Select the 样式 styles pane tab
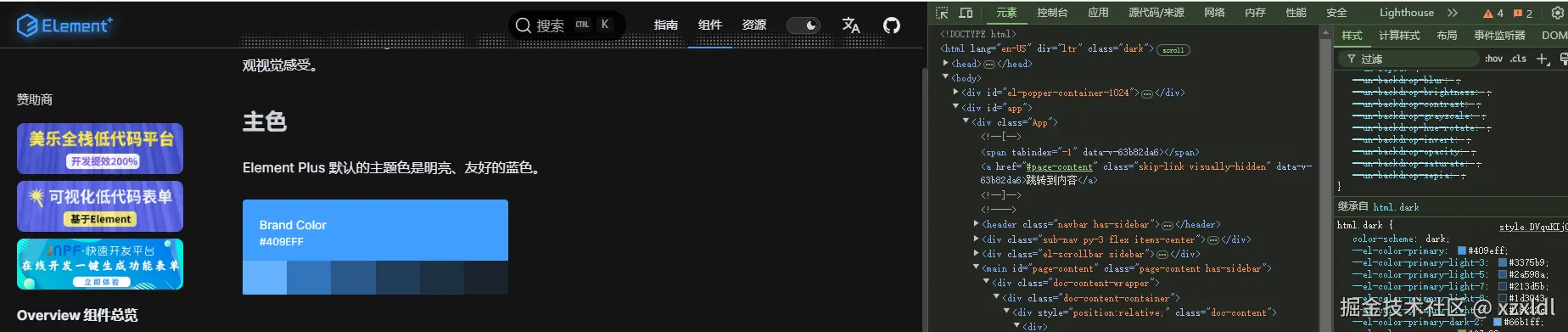This screenshot has width=1568, height=332. coord(1352,36)
